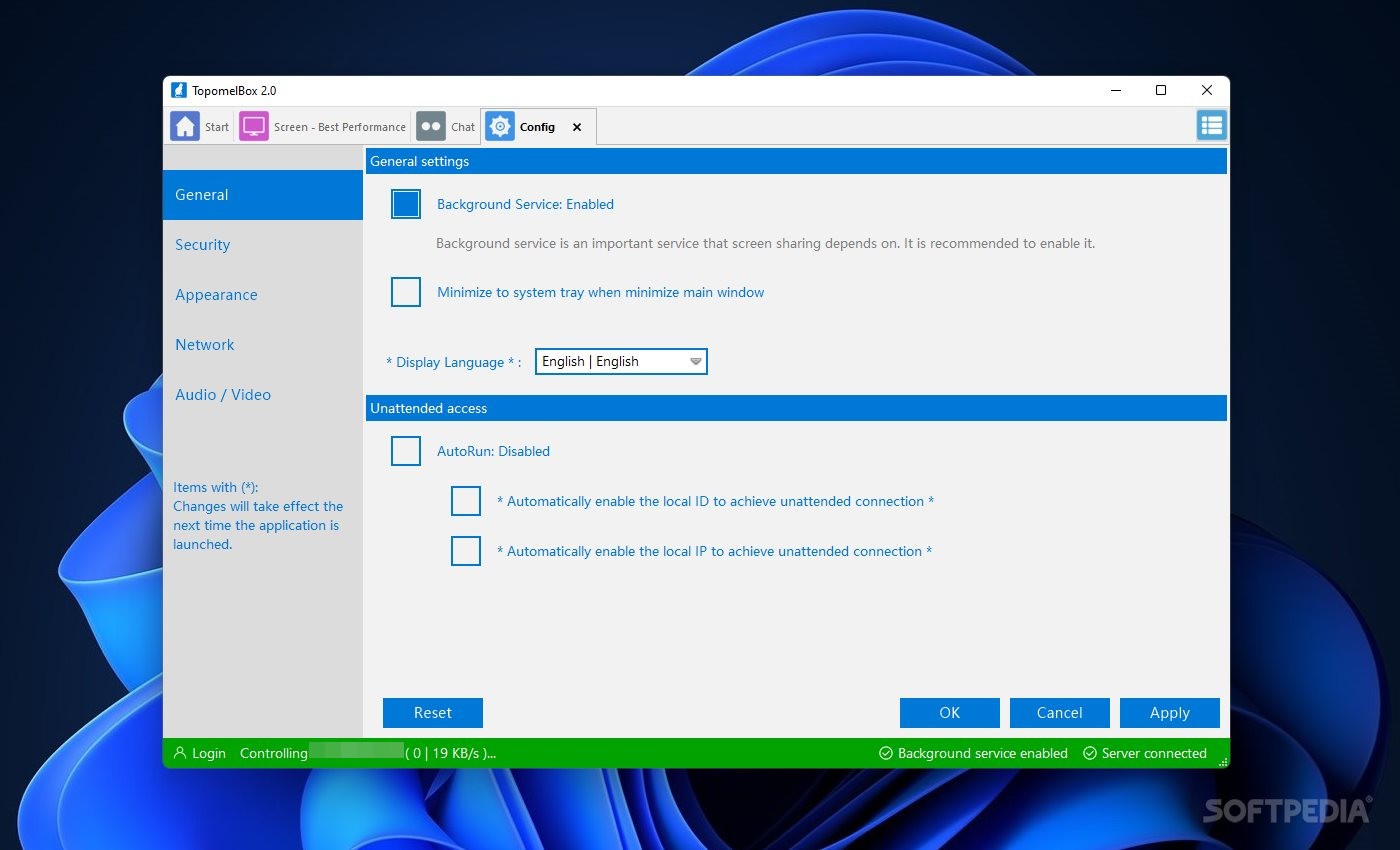The width and height of the screenshot is (1400, 850).
Task: Close the TopomelBox window
Action: [1207, 90]
